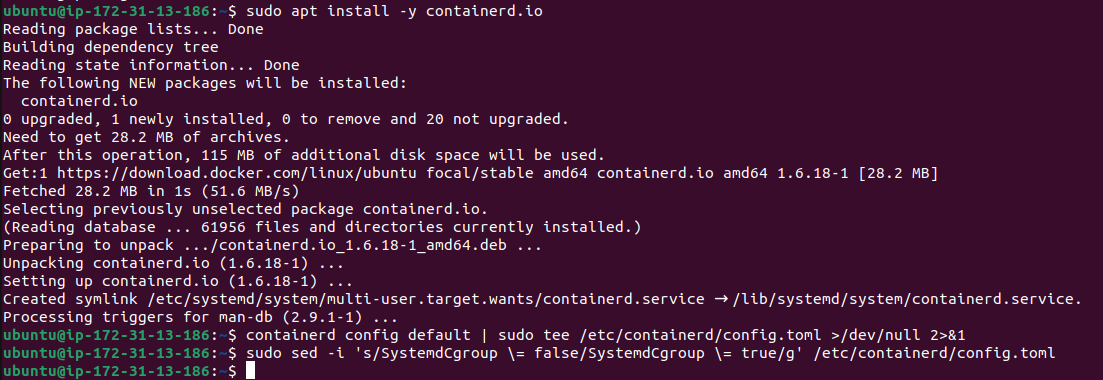
Task: Click the 'Building dependency tree' line
Action: 110,47
